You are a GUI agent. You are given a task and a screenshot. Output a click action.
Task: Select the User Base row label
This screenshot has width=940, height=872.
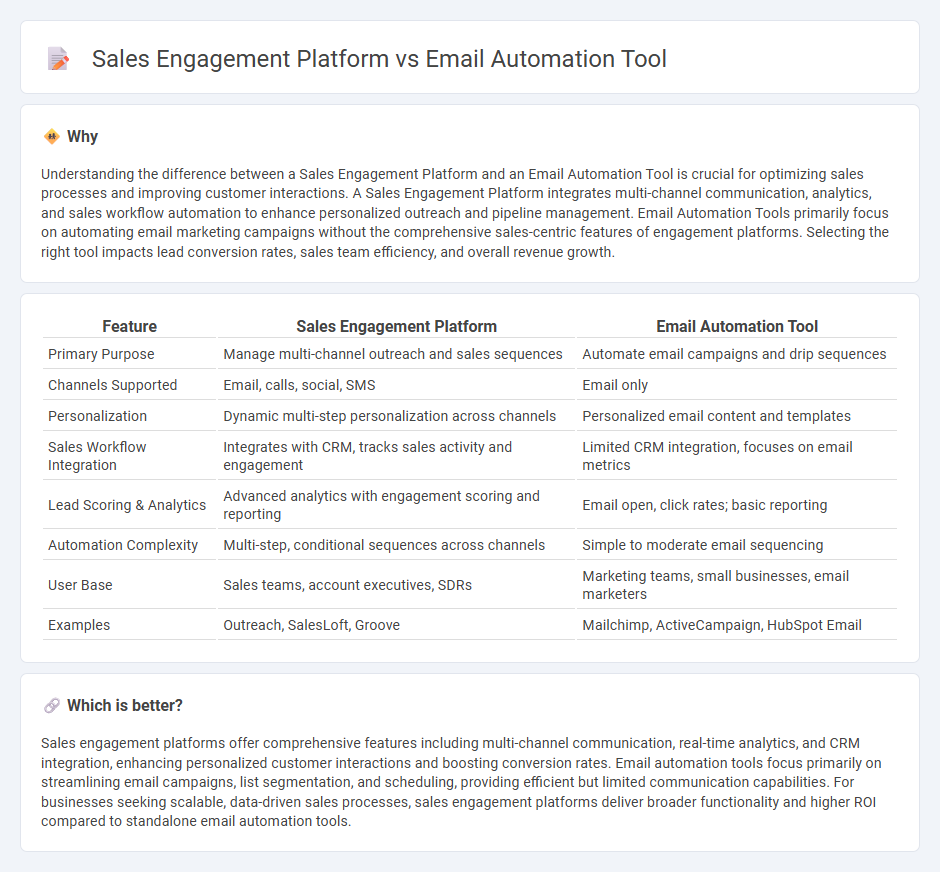(x=80, y=585)
